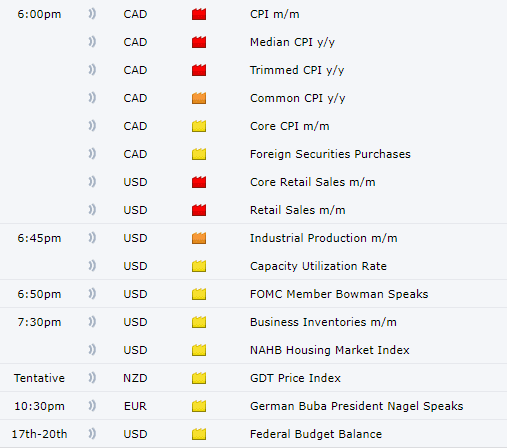Click yellow impact icon for GDT Price Index
Viewport: 507px width, 448px height.
[x=199, y=378]
